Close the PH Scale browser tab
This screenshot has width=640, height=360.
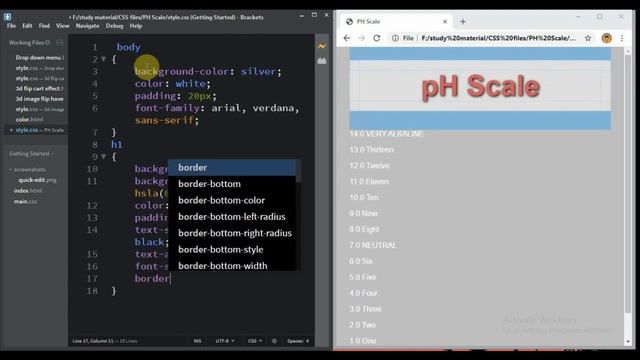coord(445,22)
